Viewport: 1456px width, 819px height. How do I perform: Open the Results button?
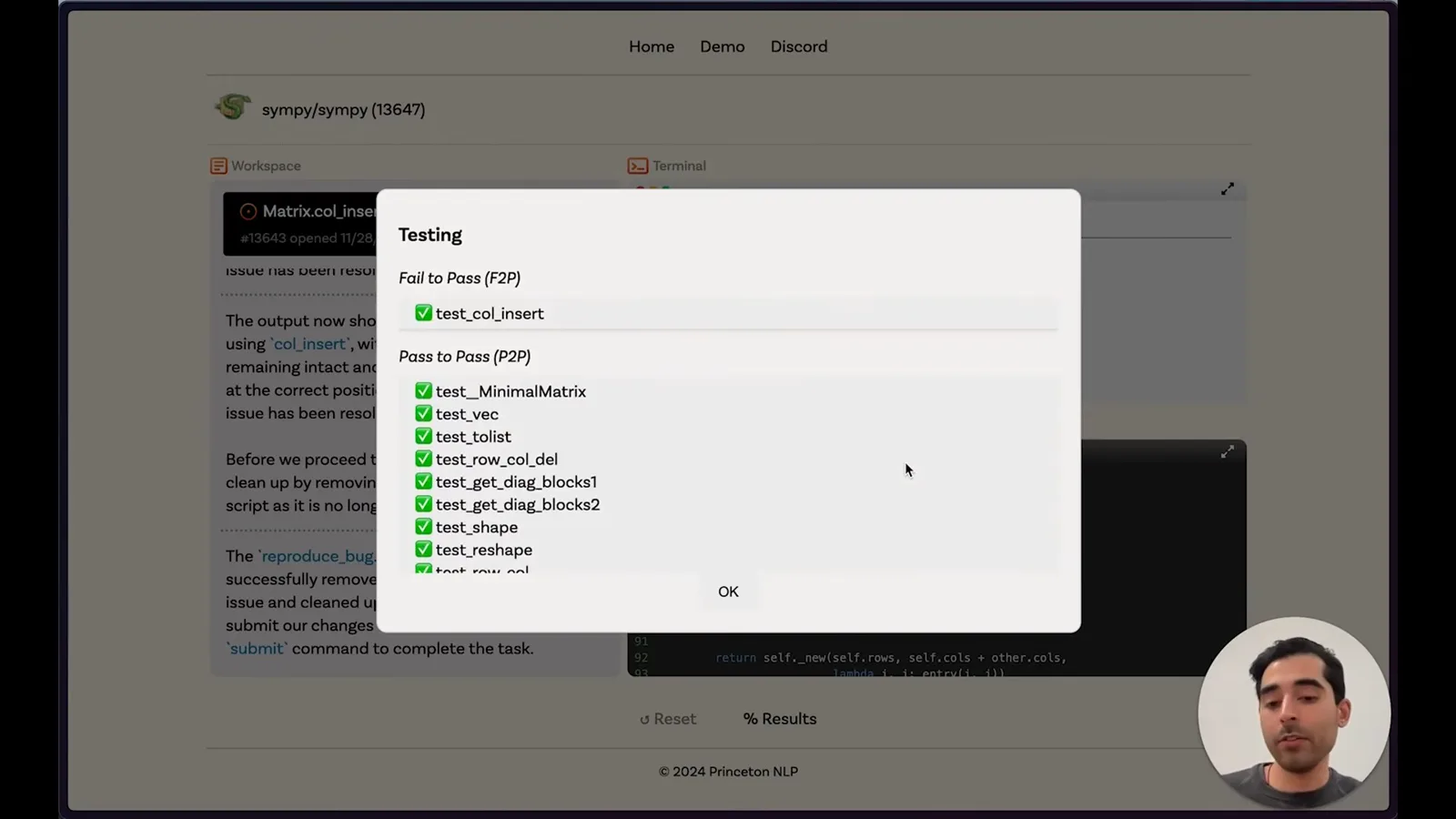click(780, 719)
